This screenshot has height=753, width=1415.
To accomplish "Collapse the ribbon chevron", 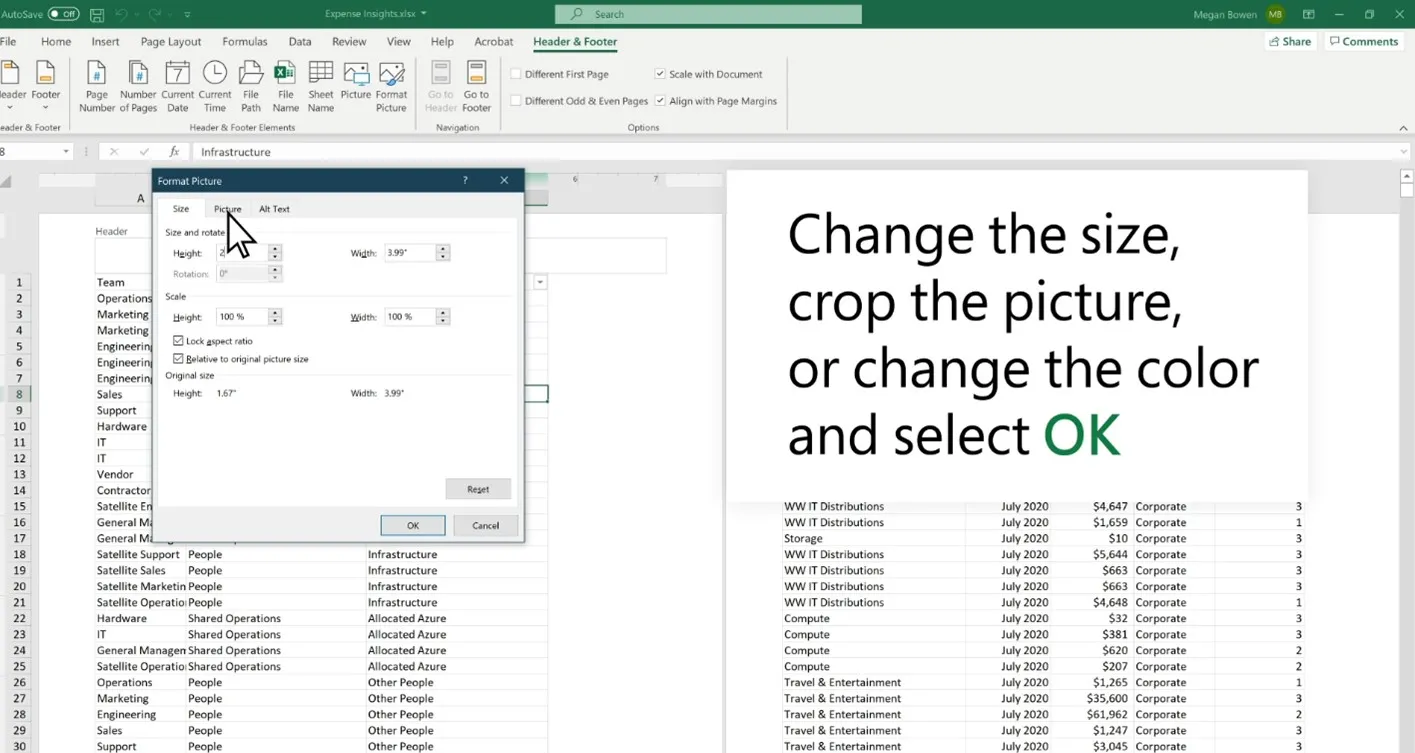I will coord(1404,128).
